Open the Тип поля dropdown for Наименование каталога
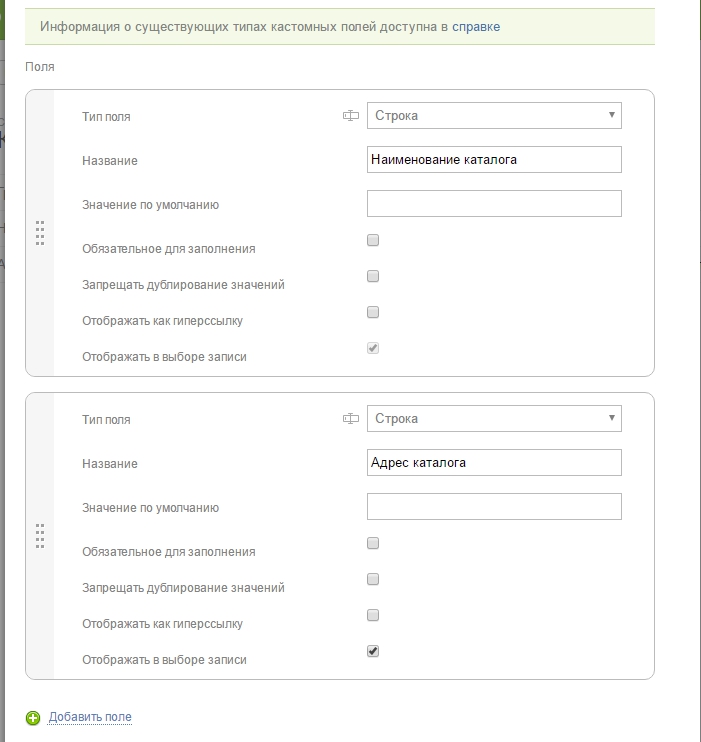This screenshot has width=701, height=742. (494, 116)
